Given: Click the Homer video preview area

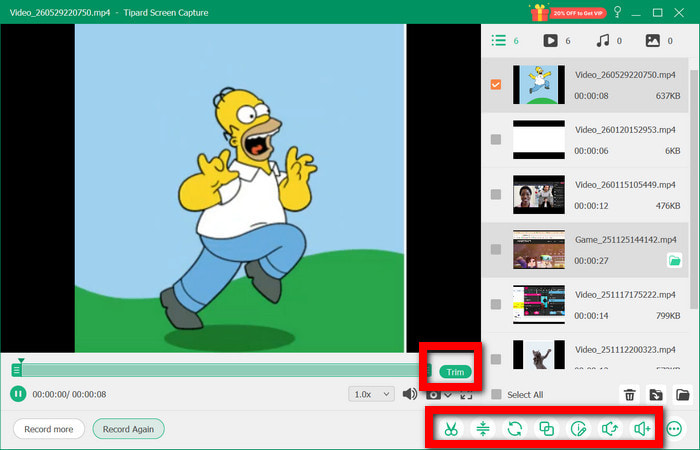Looking at the screenshot, I should [240, 188].
